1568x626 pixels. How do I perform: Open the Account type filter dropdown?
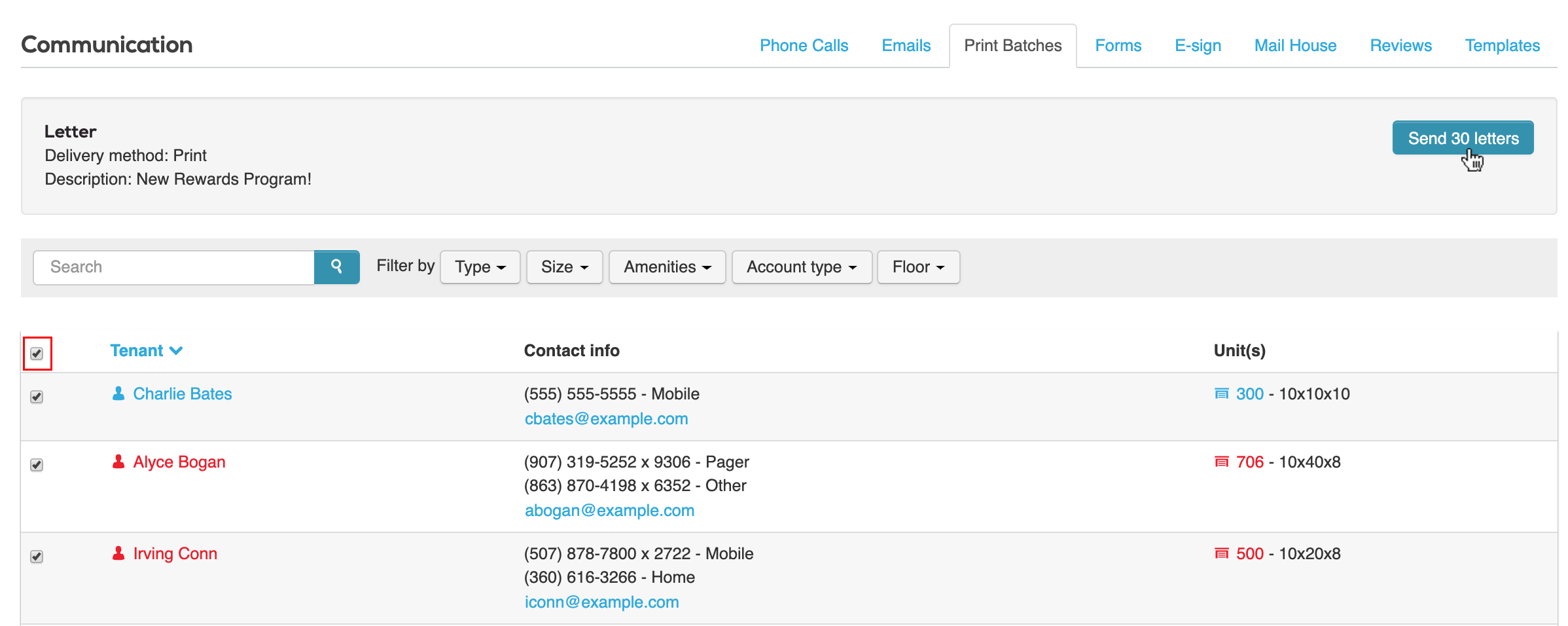click(x=801, y=267)
